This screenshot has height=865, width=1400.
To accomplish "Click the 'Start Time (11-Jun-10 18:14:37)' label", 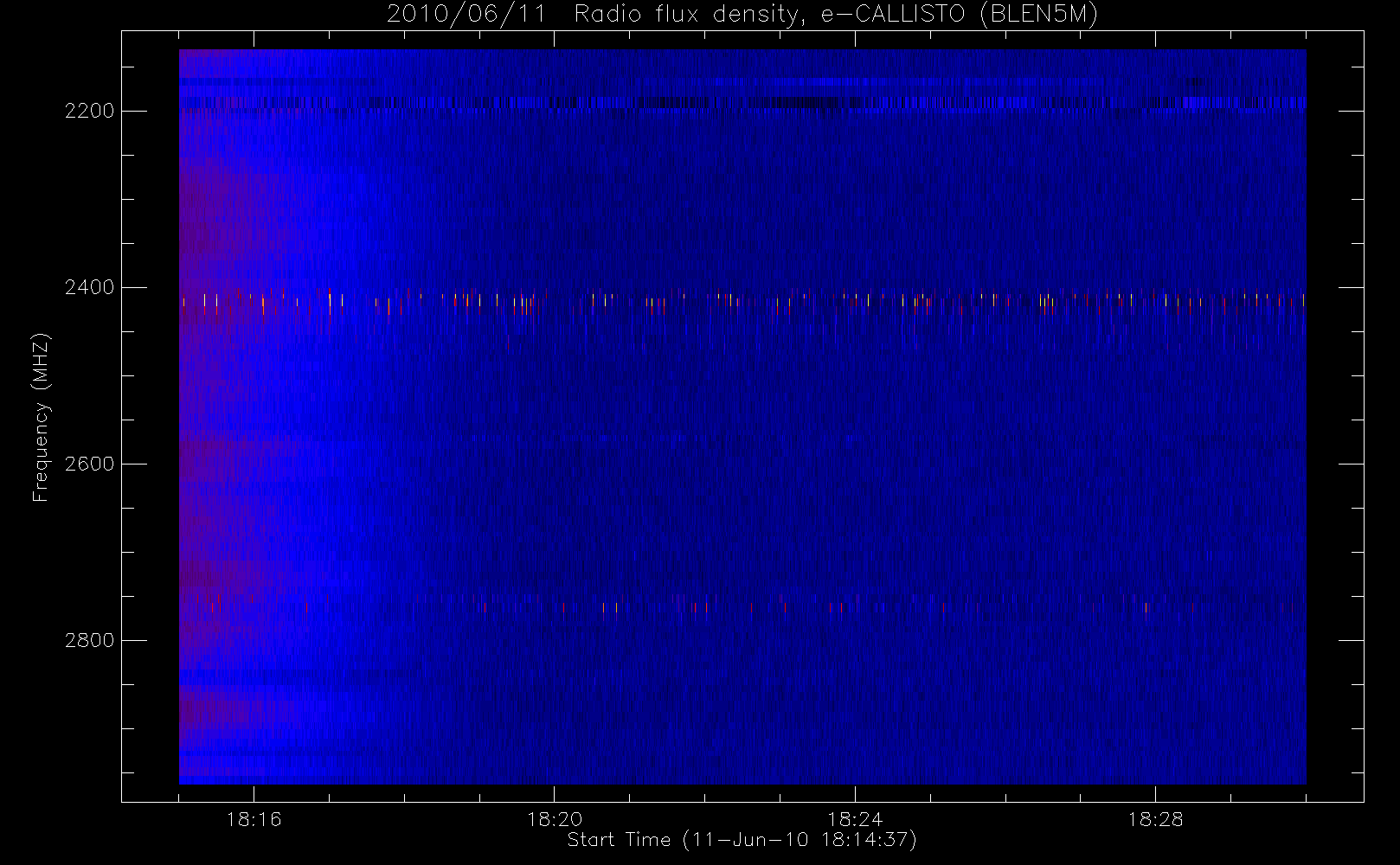I will [742, 840].
